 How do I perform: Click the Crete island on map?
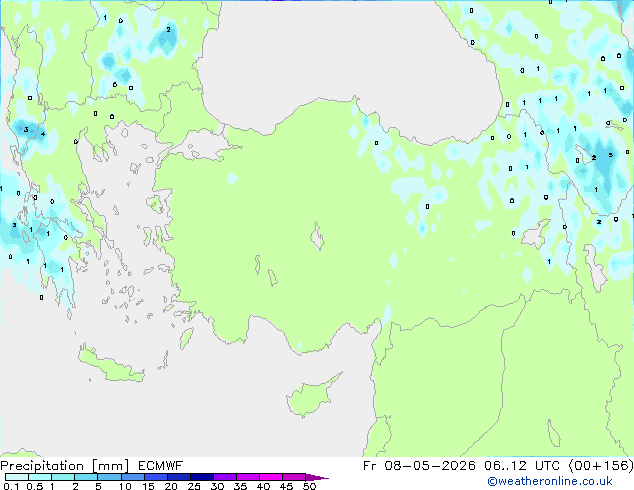coord(111,365)
